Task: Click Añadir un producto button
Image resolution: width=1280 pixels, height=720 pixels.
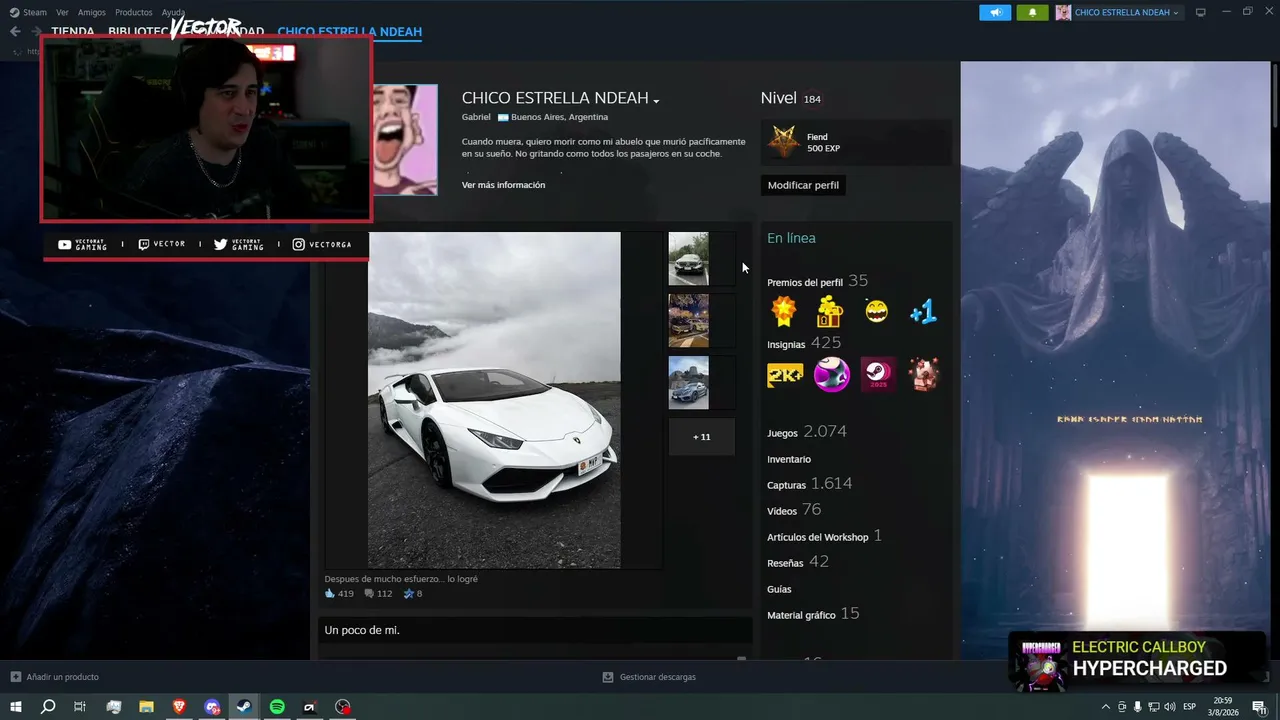Action: tap(55, 677)
